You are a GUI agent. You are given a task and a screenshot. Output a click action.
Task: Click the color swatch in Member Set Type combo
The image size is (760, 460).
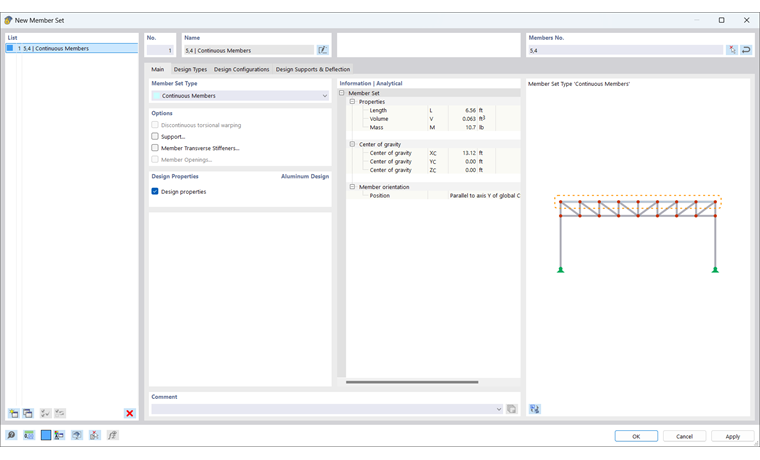coord(157,96)
